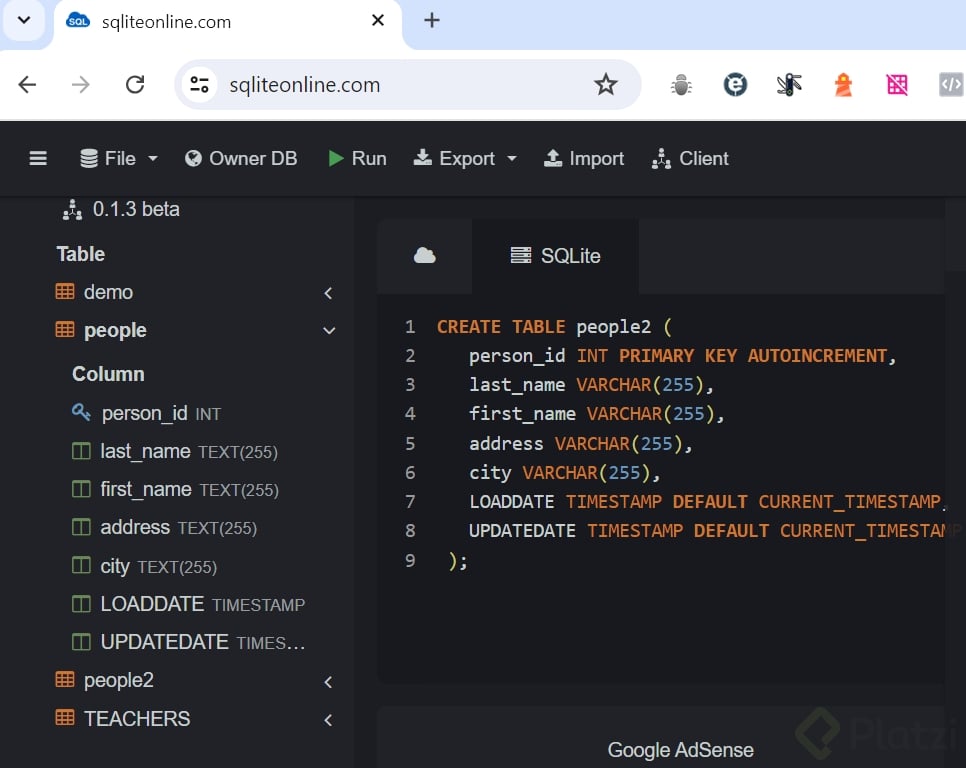Click the people table grid icon
Viewport: 966px width, 768px height.
pyautogui.click(x=65, y=329)
